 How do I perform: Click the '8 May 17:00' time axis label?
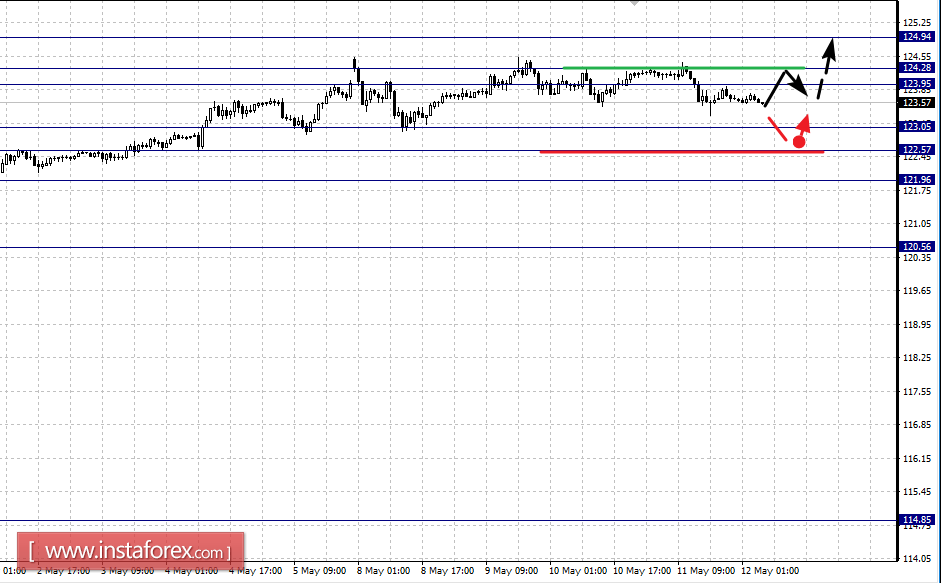click(447, 571)
